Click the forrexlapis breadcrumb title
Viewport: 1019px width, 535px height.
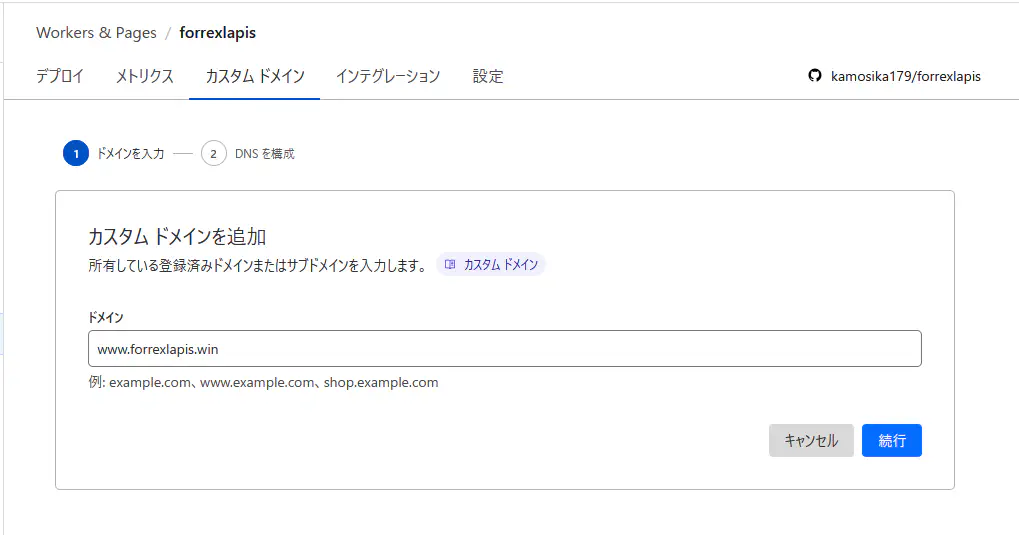[x=218, y=33]
